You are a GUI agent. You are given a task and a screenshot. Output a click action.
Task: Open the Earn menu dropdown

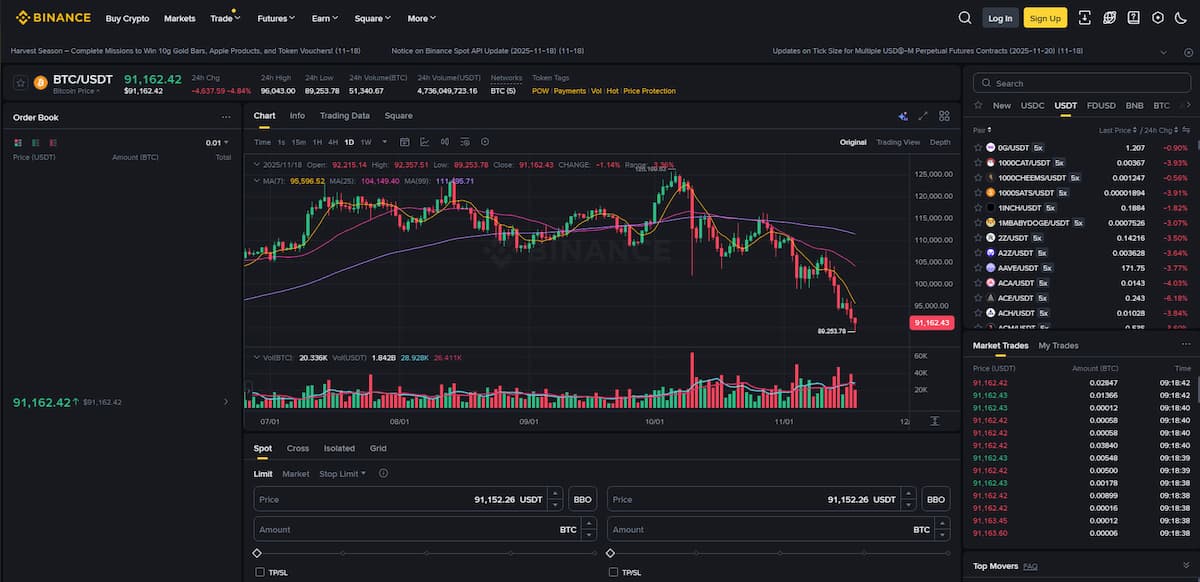[x=325, y=18]
